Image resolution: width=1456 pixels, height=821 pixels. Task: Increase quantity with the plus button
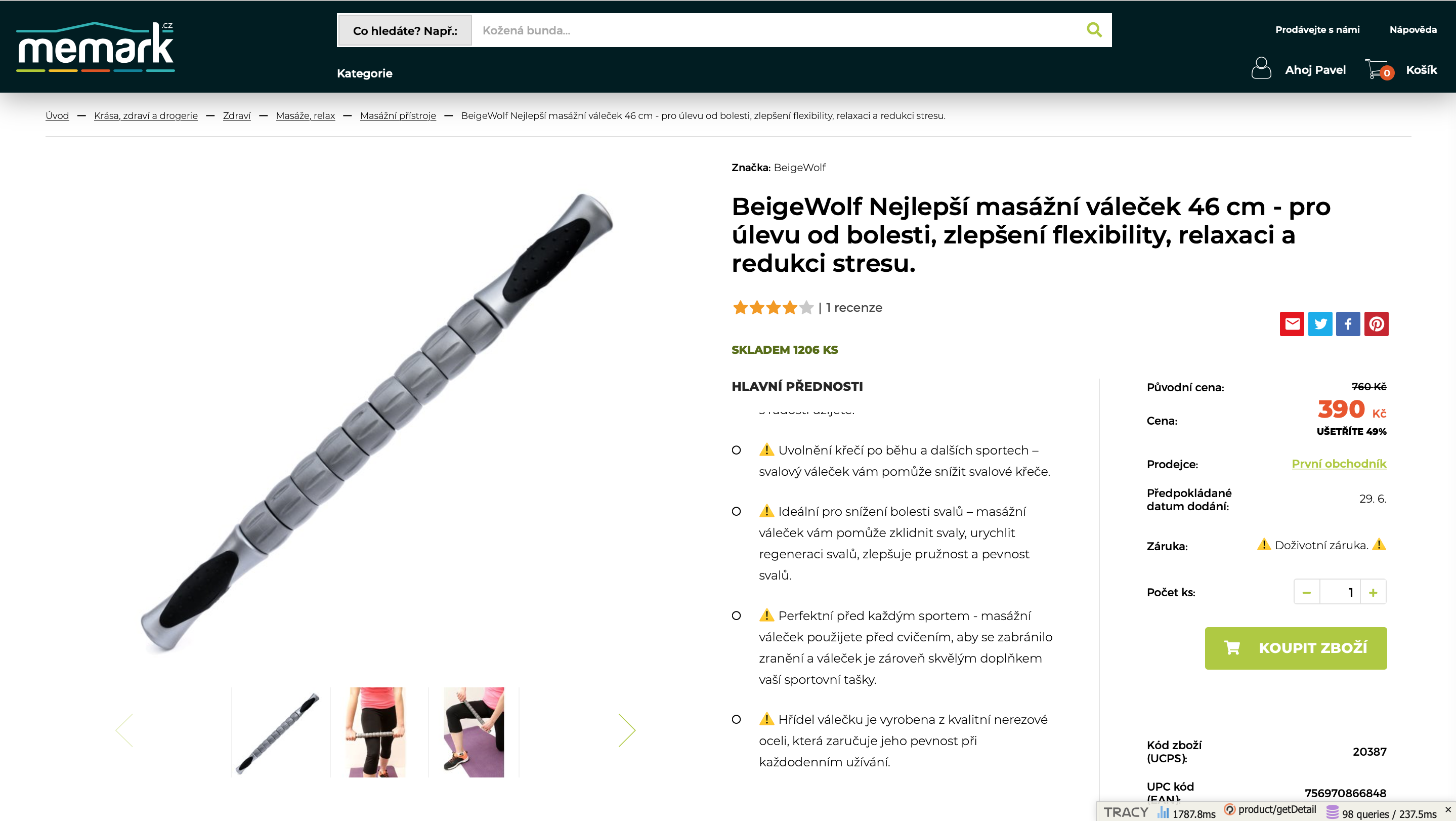pyautogui.click(x=1373, y=592)
